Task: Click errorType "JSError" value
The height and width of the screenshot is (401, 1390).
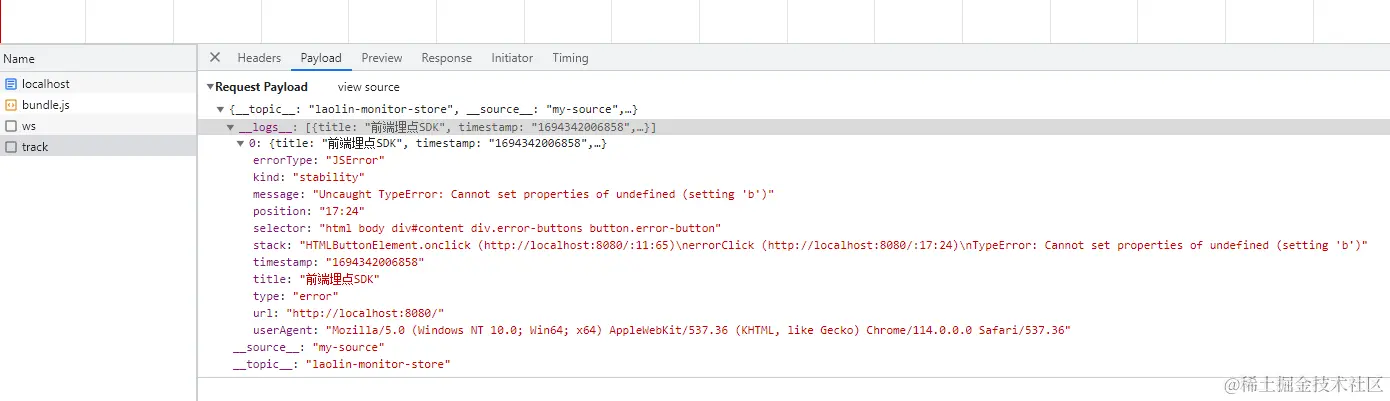Action: click(355, 160)
